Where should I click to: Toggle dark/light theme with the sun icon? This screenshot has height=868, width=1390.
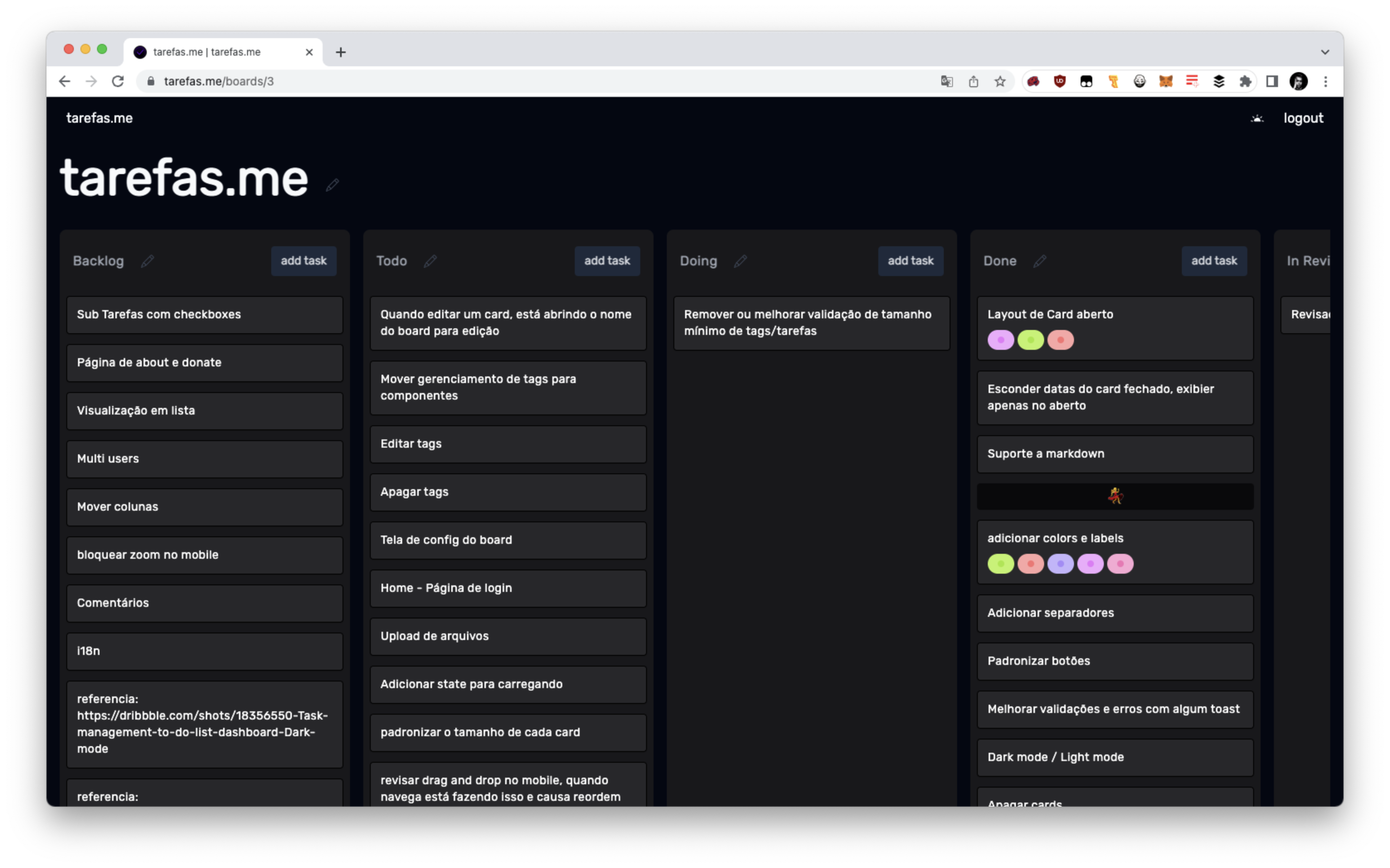point(1257,119)
